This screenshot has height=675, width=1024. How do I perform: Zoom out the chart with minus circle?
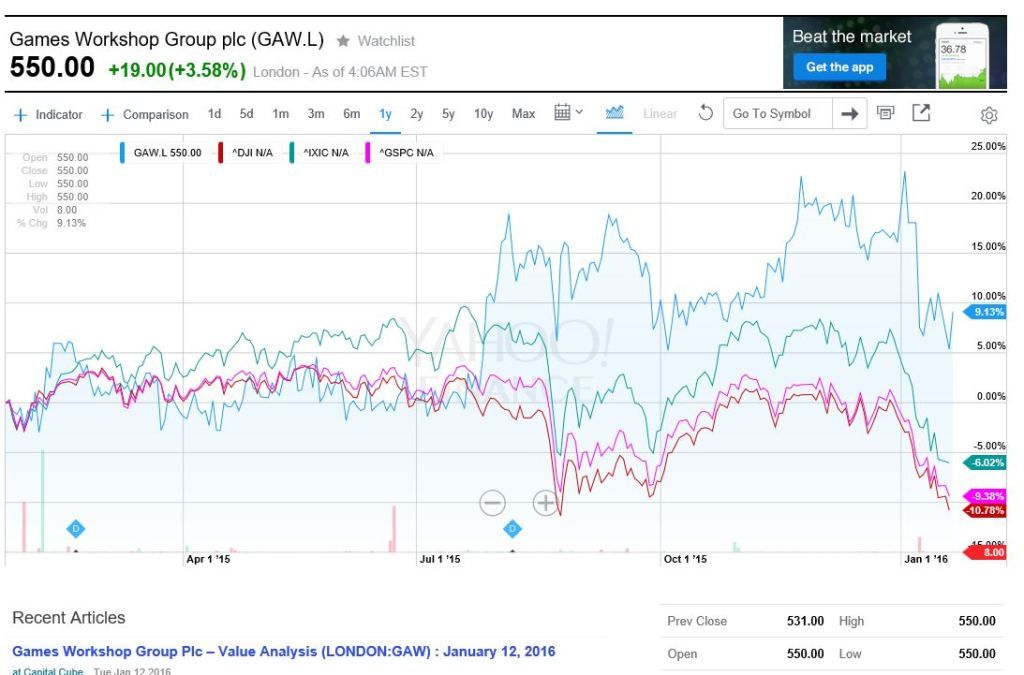[492, 503]
